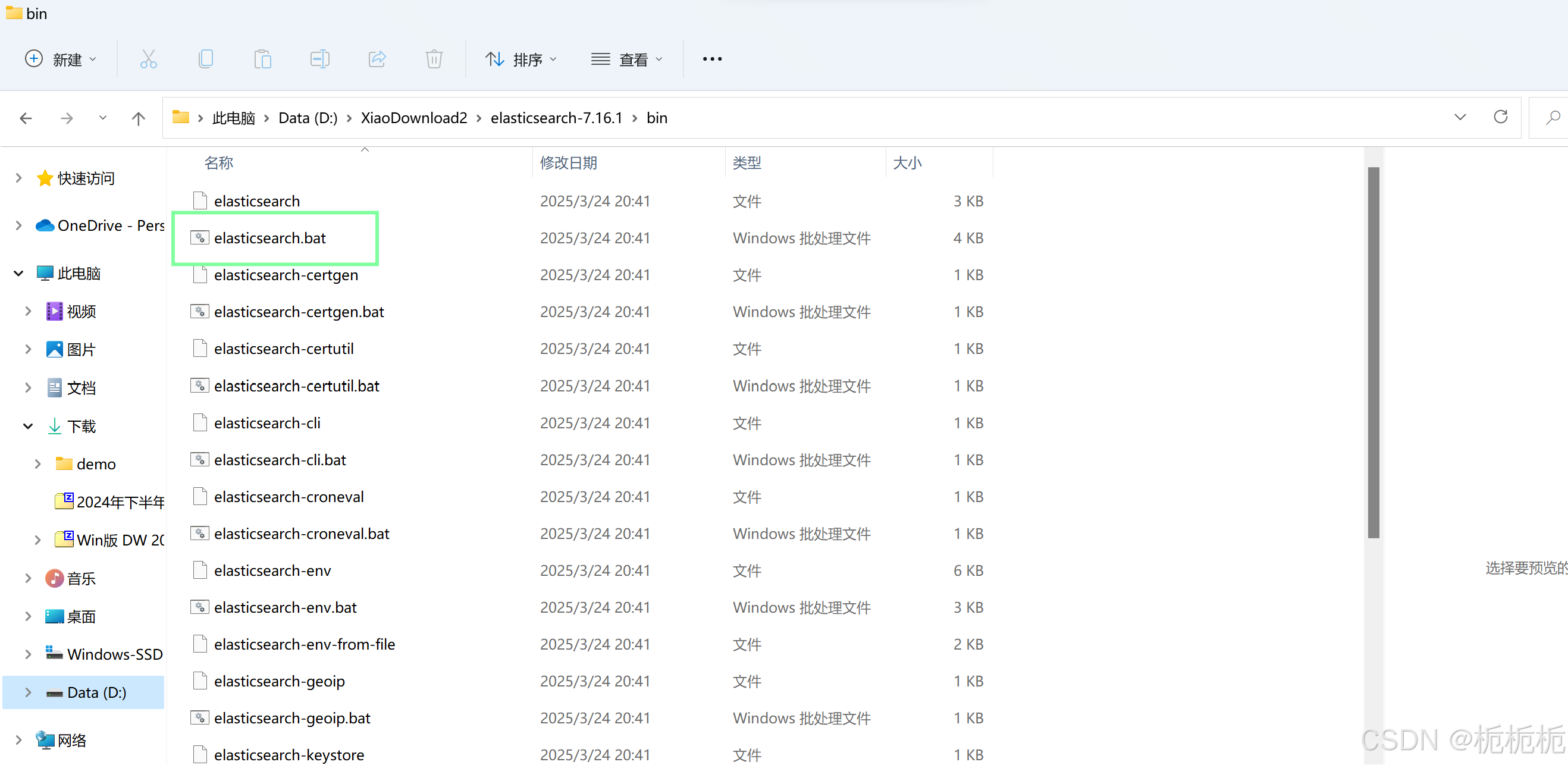This screenshot has width=1568, height=765.
Task: Click the Cut icon in the toolbar
Action: click(149, 58)
